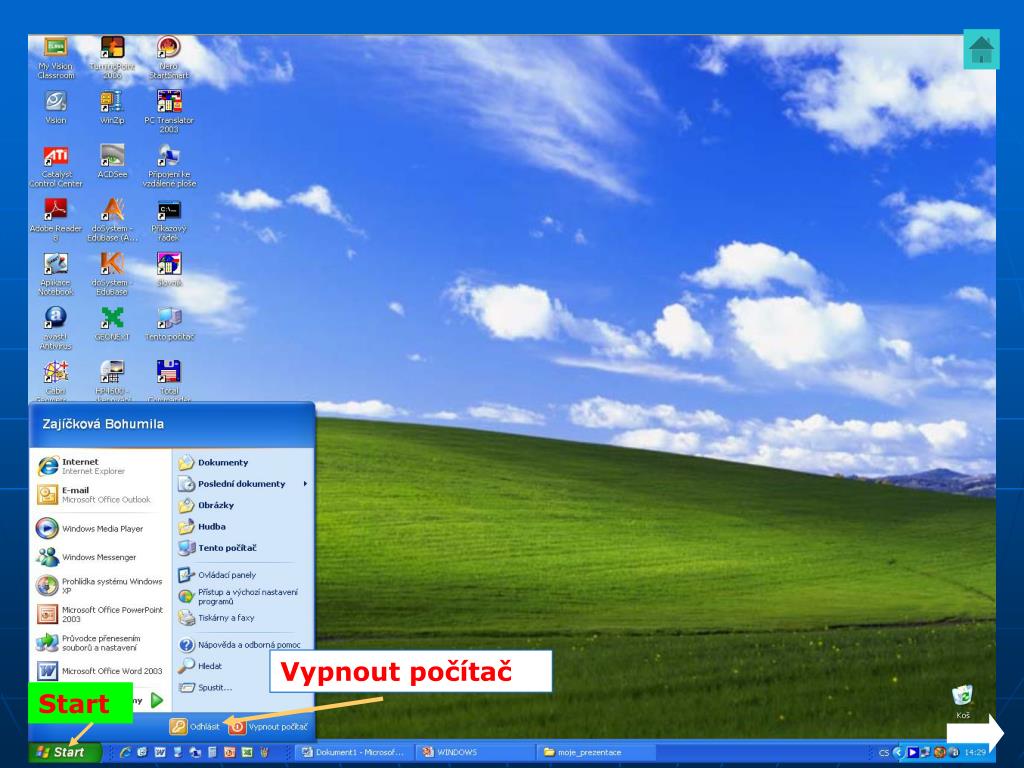
Task: Select the Adobe Reader desktop icon
Action: [x=56, y=220]
